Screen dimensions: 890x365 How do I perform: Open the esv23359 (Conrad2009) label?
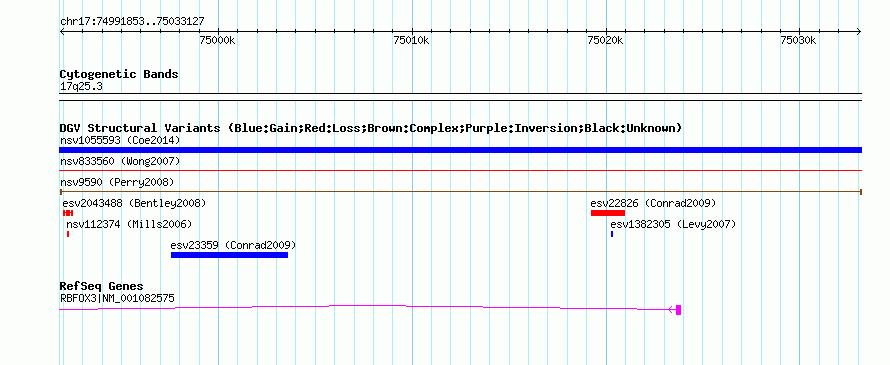pyautogui.click(x=233, y=245)
